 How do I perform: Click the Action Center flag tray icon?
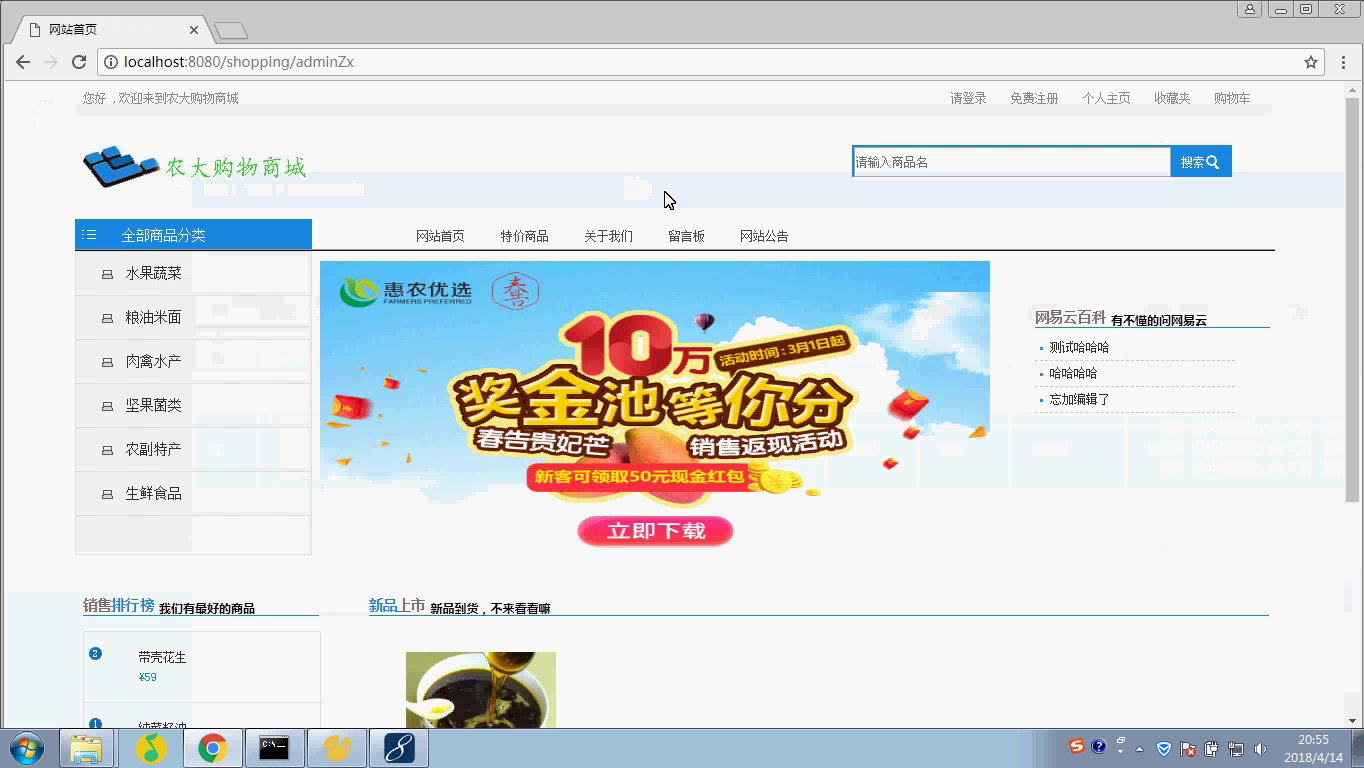1188,749
